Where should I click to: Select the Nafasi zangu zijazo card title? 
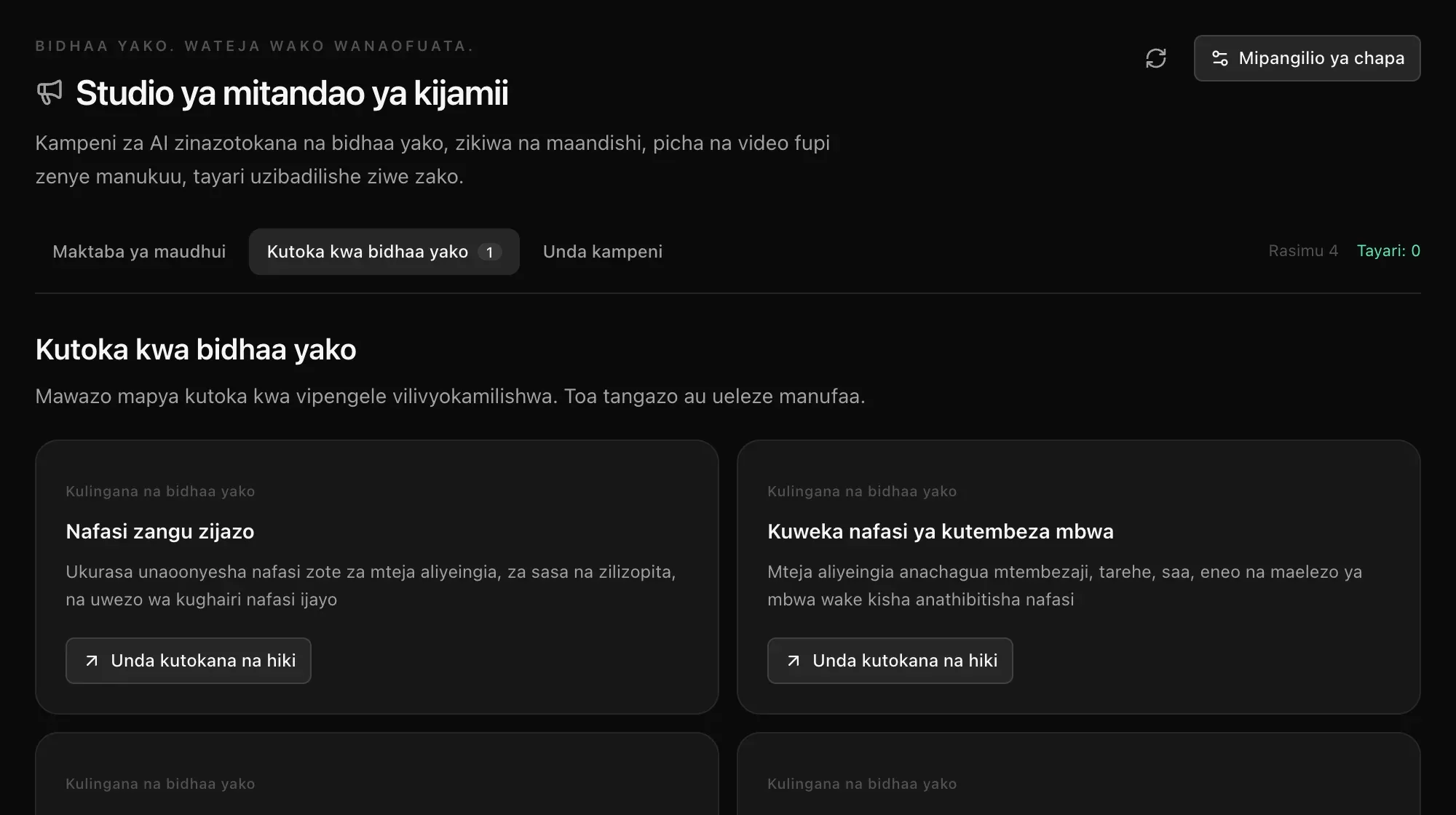click(x=160, y=532)
